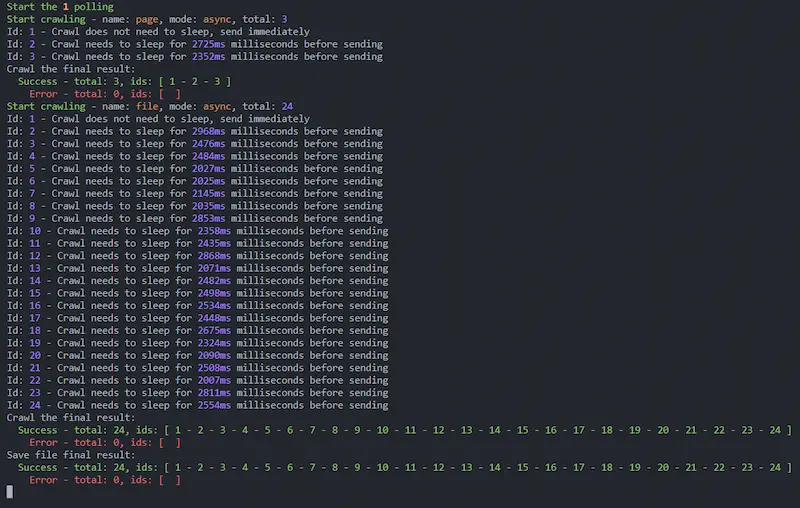Click the 'Save file final result:' line
The width and height of the screenshot is (800, 508).
[71, 455]
